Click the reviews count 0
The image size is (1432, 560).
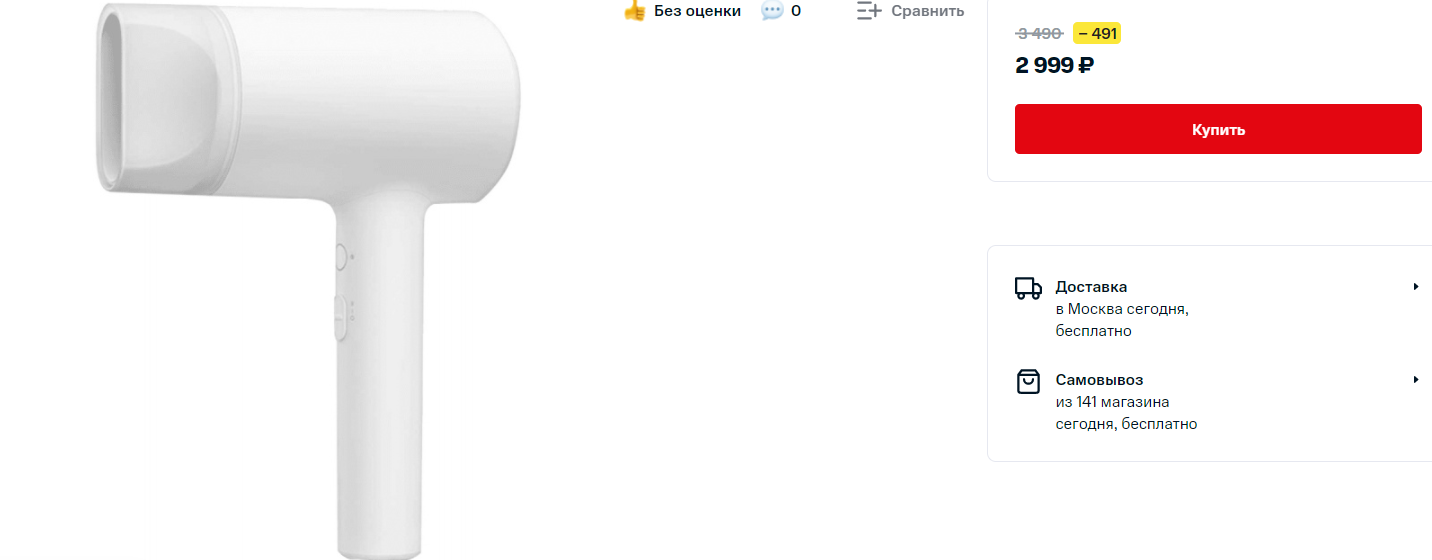pos(796,11)
